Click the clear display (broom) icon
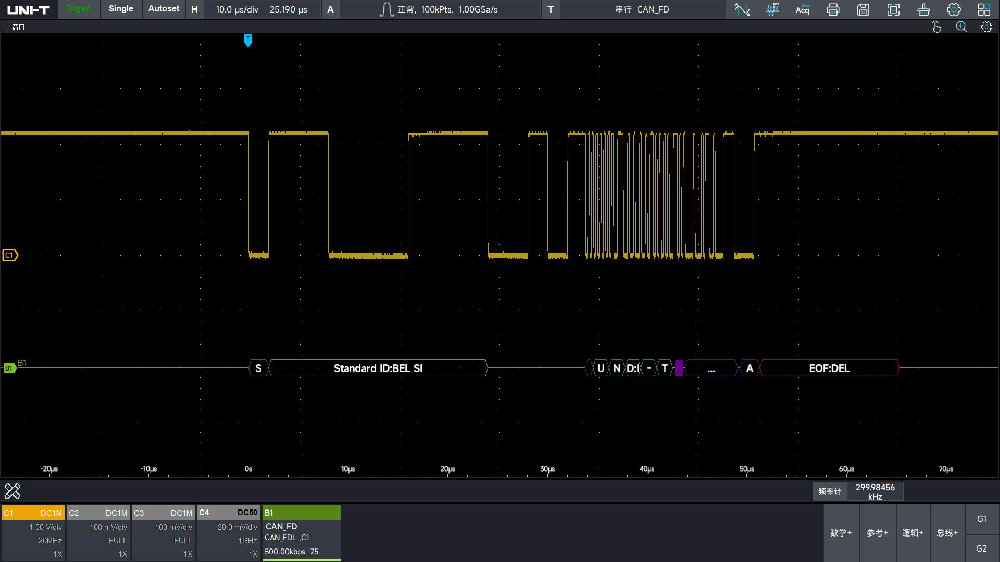1000x562 pixels. coord(924,9)
